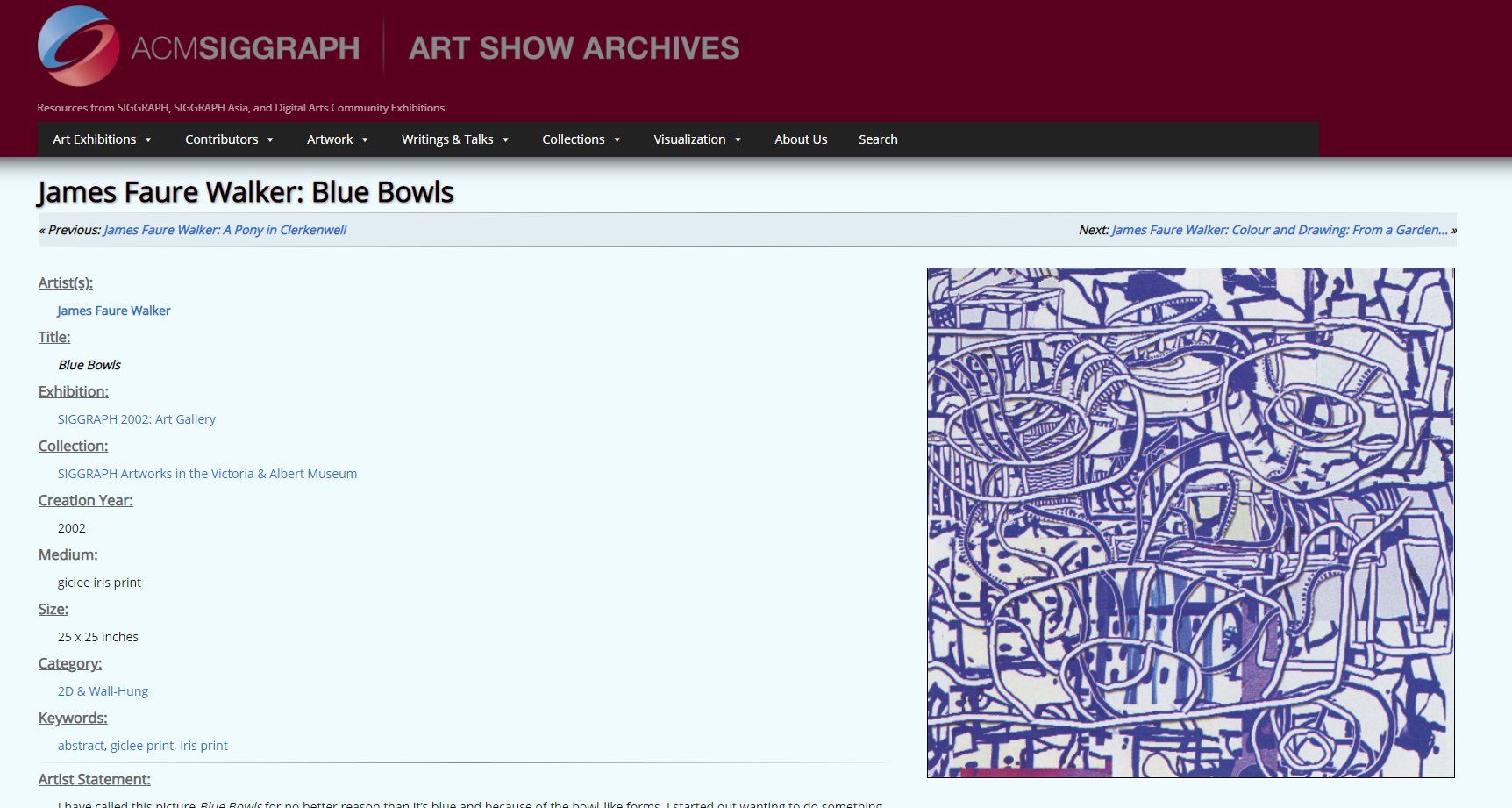This screenshot has width=1512, height=808.
Task: Open the Writings & Talks menu
Action: point(454,139)
